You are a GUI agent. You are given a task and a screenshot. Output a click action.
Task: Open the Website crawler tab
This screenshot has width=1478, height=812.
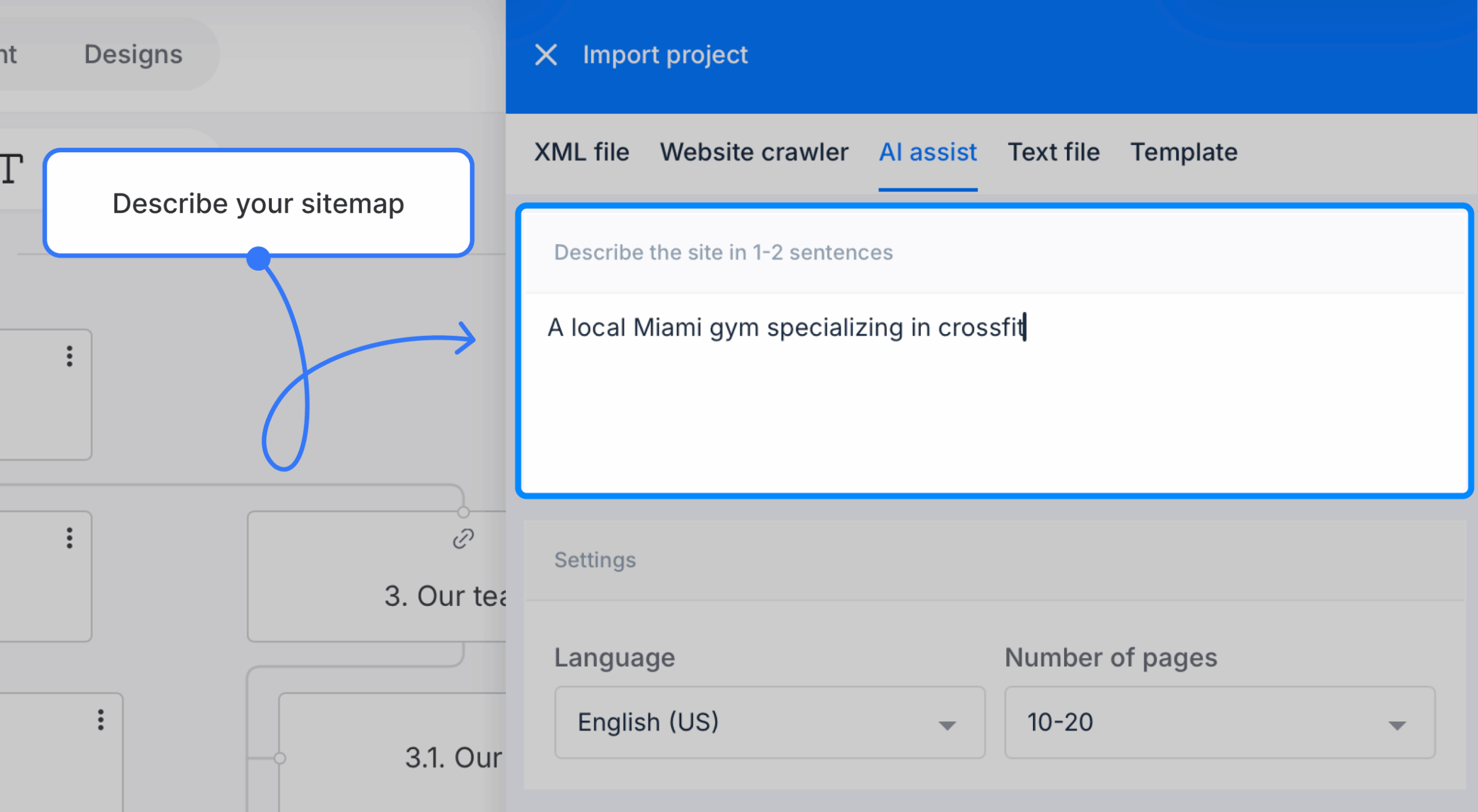click(754, 152)
